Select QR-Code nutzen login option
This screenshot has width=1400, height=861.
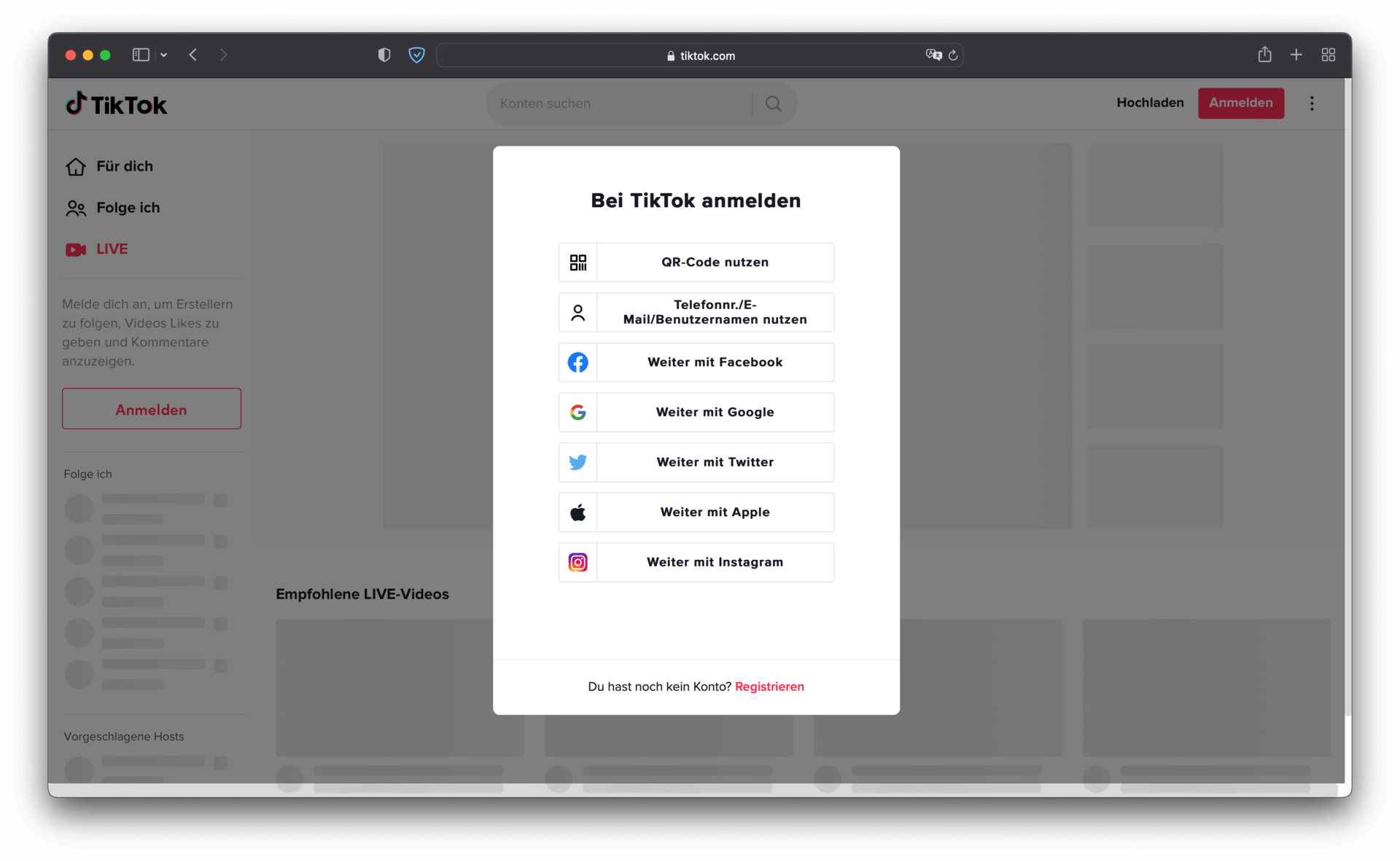click(696, 262)
